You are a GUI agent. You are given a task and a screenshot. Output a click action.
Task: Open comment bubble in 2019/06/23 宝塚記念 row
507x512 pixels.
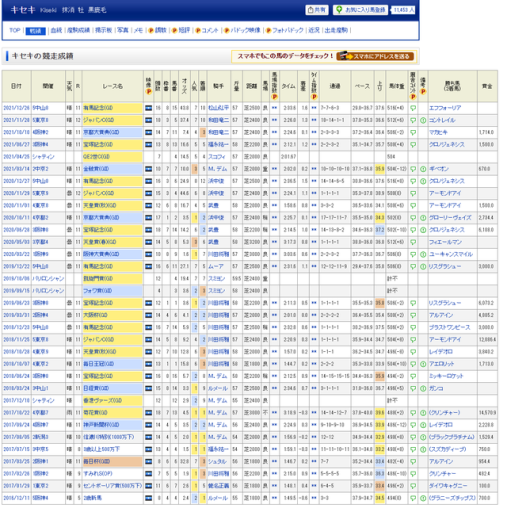pos(413,303)
